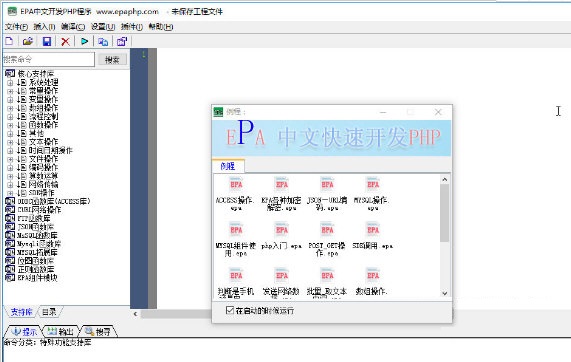This screenshot has width=571, height=362.
Task: Select the 正则函数库 library icon
Action: click(10, 269)
